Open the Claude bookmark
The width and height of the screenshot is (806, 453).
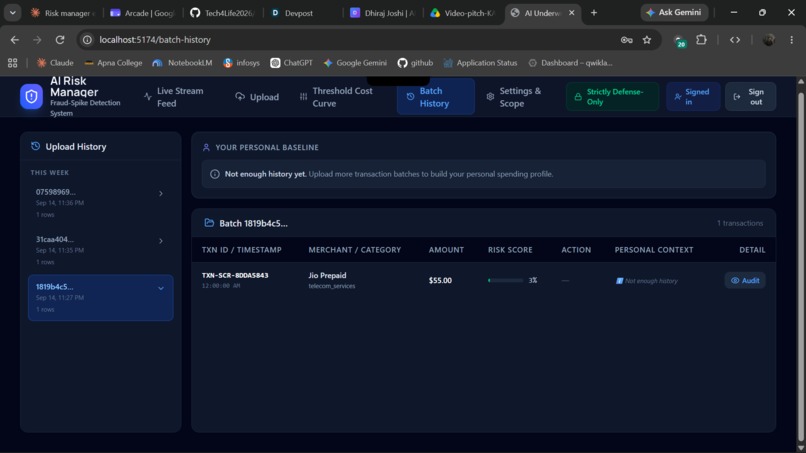pos(55,63)
